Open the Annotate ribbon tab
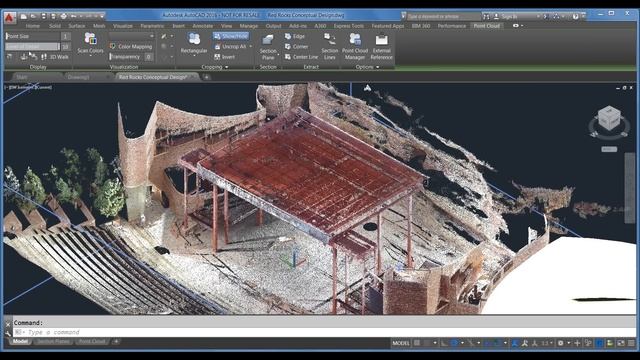Image resolution: width=640 pixels, height=360 pixels. (202, 26)
